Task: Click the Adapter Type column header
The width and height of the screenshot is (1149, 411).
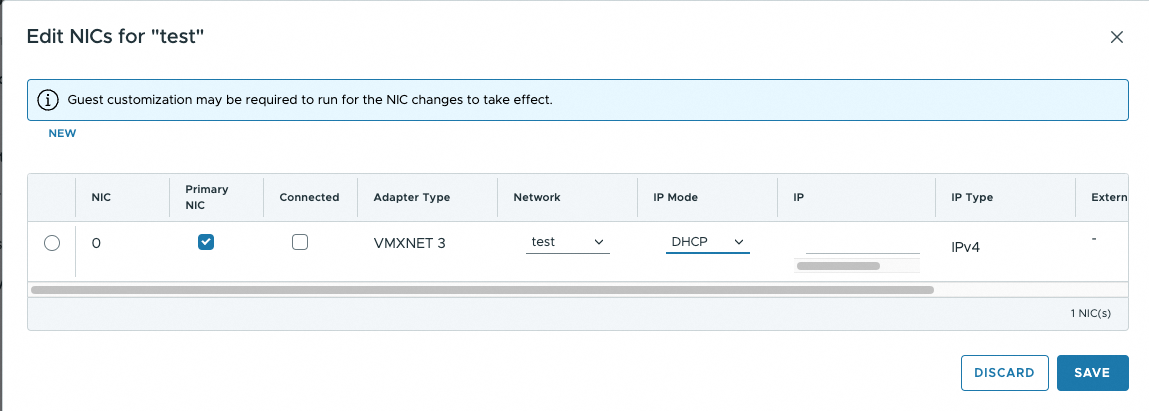Action: (x=411, y=197)
